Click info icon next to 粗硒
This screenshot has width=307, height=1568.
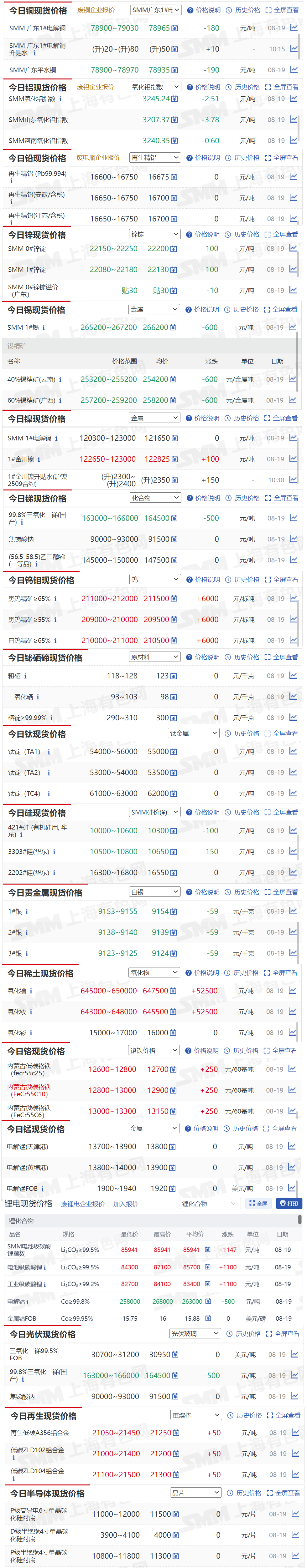click(x=25, y=676)
